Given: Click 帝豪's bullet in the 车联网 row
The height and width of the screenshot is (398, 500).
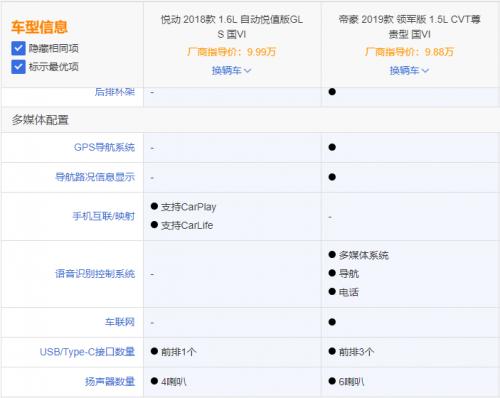Looking at the screenshot, I should [332, 322].
